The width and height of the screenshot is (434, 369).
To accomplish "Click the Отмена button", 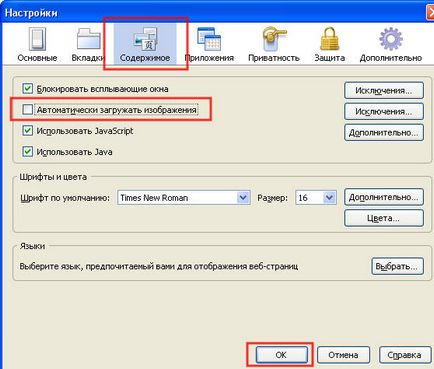I will pos(343,355).
